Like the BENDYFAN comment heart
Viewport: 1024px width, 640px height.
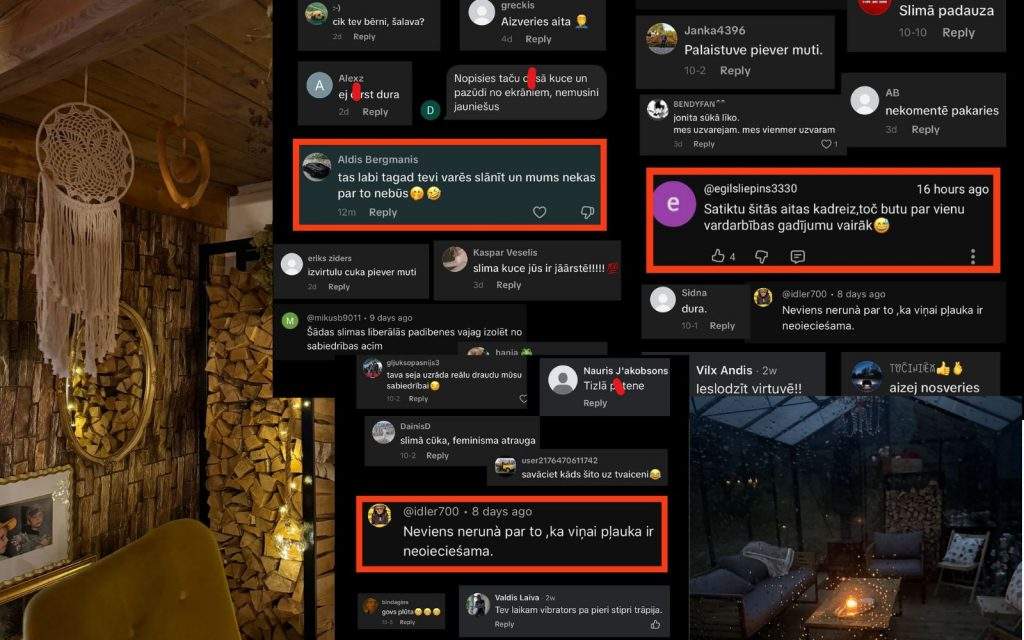click(826, 144)
